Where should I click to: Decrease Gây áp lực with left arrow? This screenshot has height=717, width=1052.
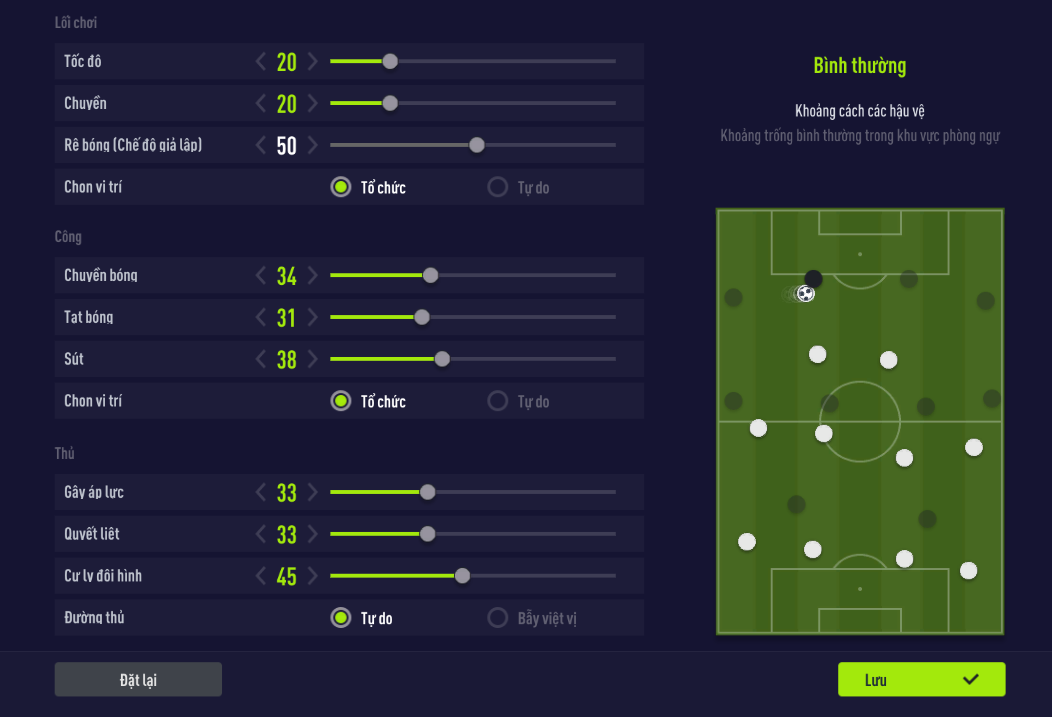(x=261, y=492)
